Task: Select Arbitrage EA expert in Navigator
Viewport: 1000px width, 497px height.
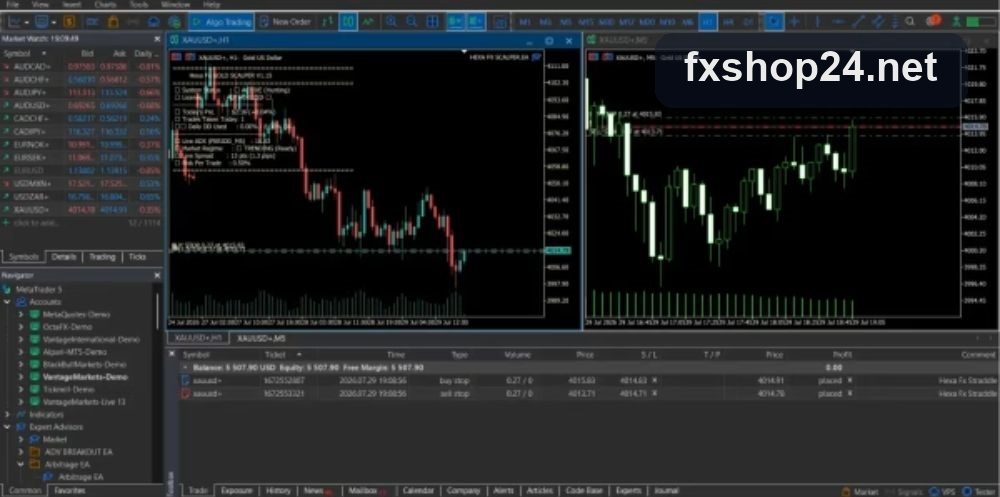Action: click(80, 477)
